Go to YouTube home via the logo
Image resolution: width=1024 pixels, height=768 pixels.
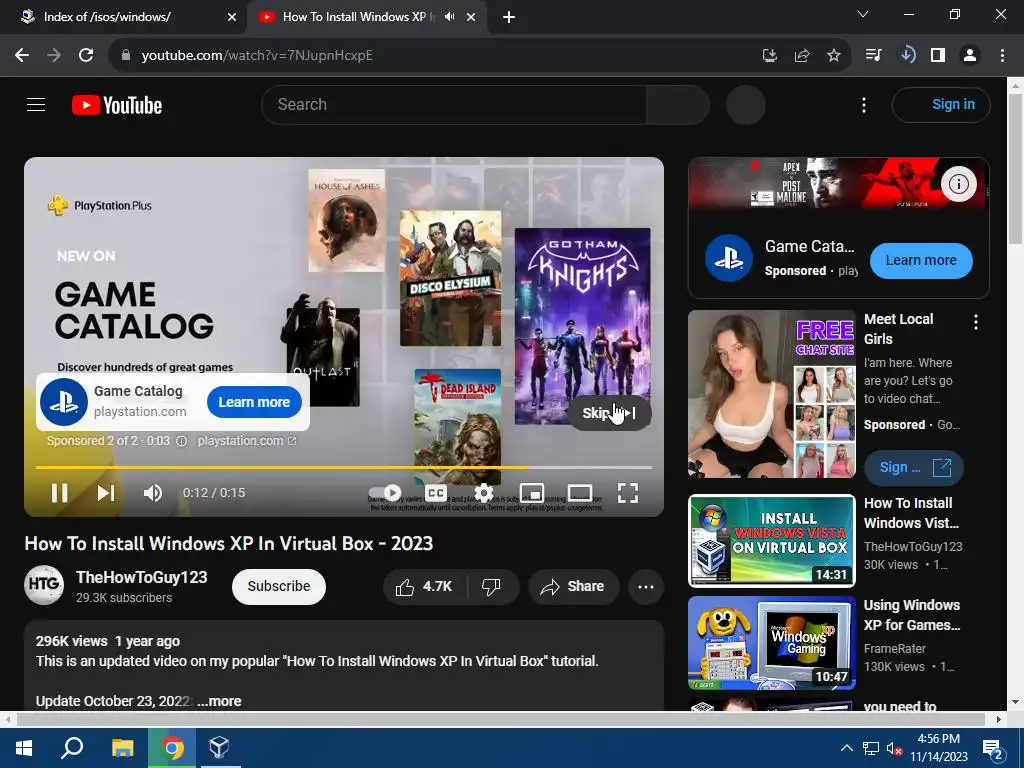[x=117, y=105]
